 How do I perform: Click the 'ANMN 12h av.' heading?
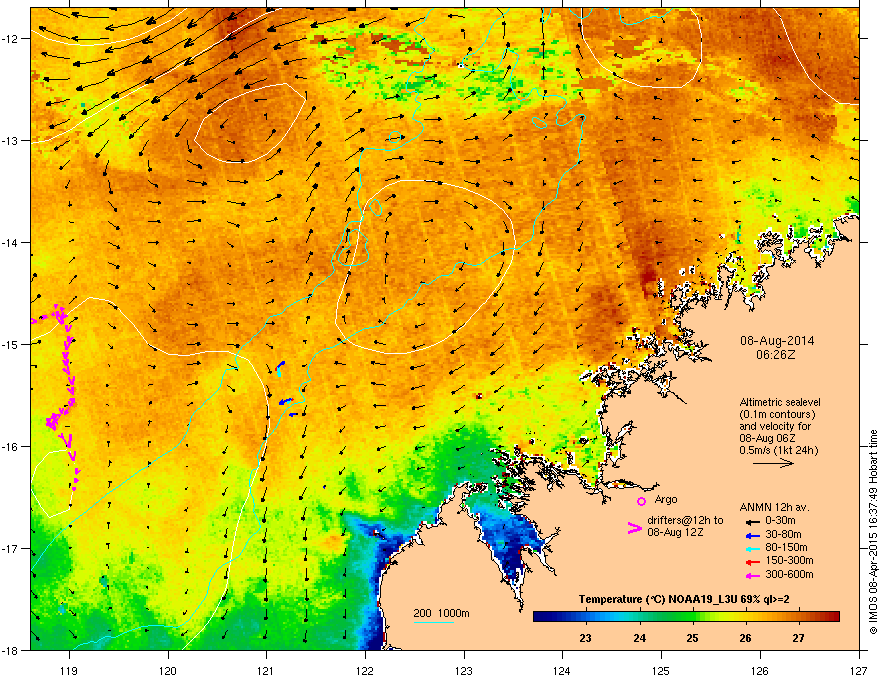774,507
